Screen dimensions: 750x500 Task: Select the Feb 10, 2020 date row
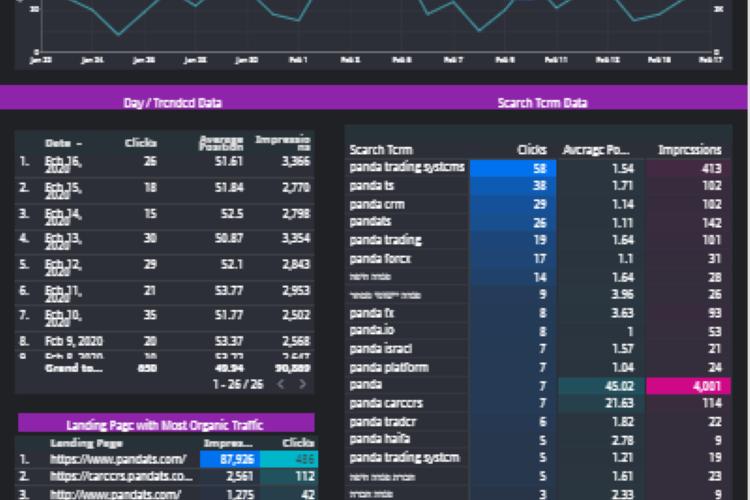tap(165, 318)
